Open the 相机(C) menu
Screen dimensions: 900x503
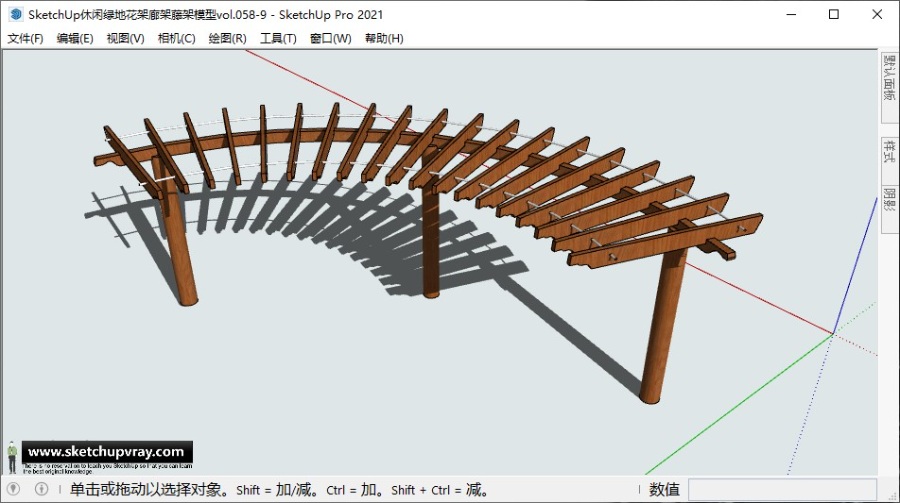click(x=176, y=38)
